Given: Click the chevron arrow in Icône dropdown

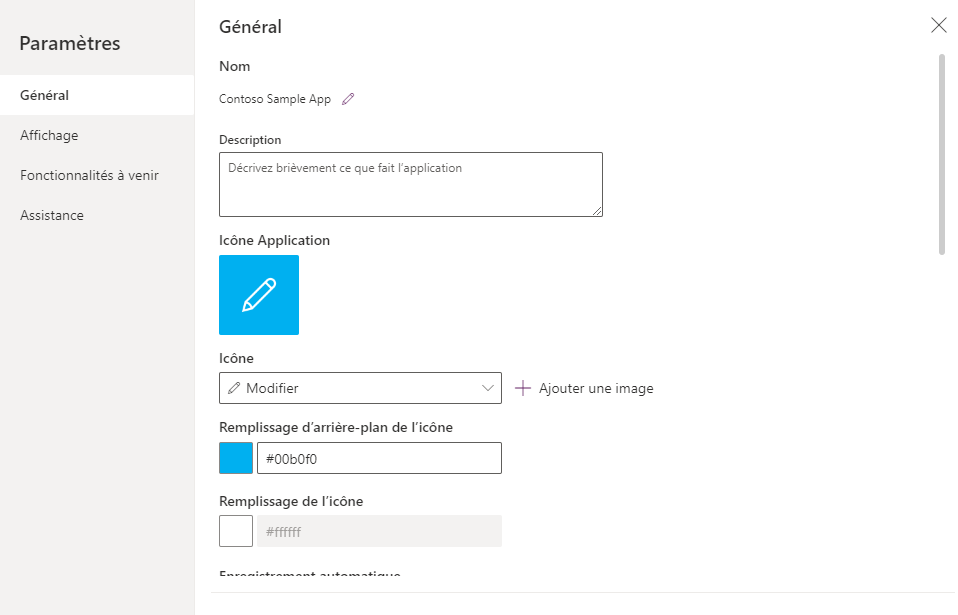Looking at the screenshot, I should (488, 388).
